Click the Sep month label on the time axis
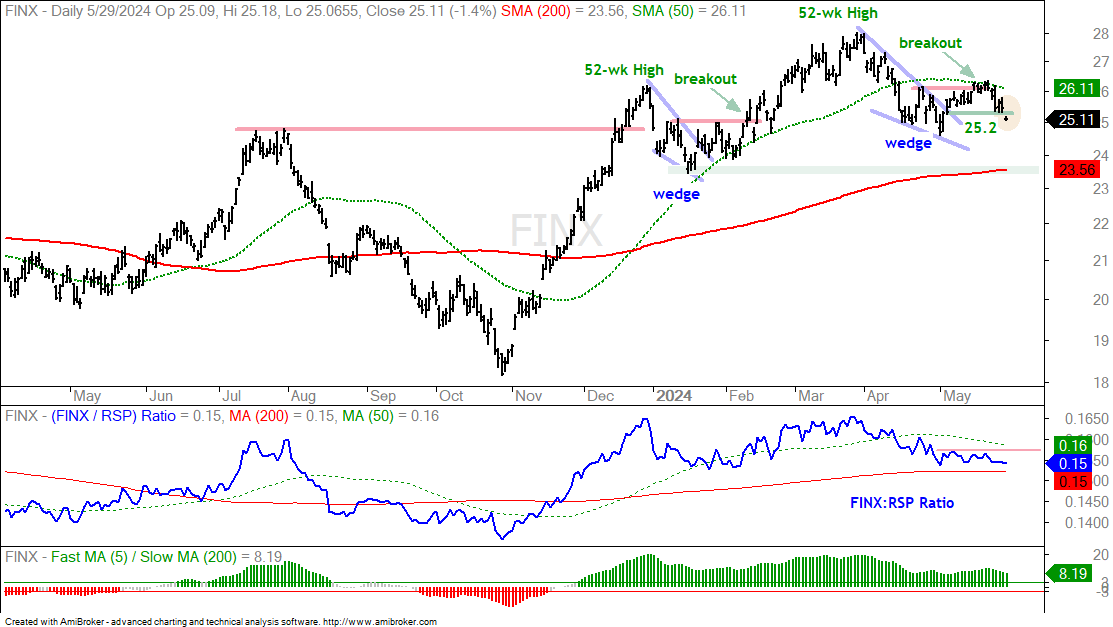 [383, 396]
